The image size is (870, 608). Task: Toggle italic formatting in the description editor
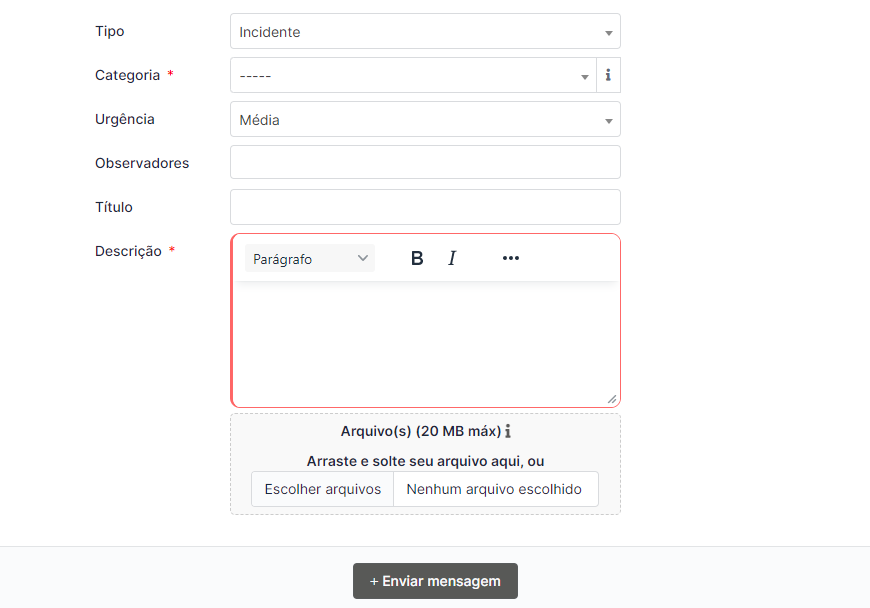[452, 258]
